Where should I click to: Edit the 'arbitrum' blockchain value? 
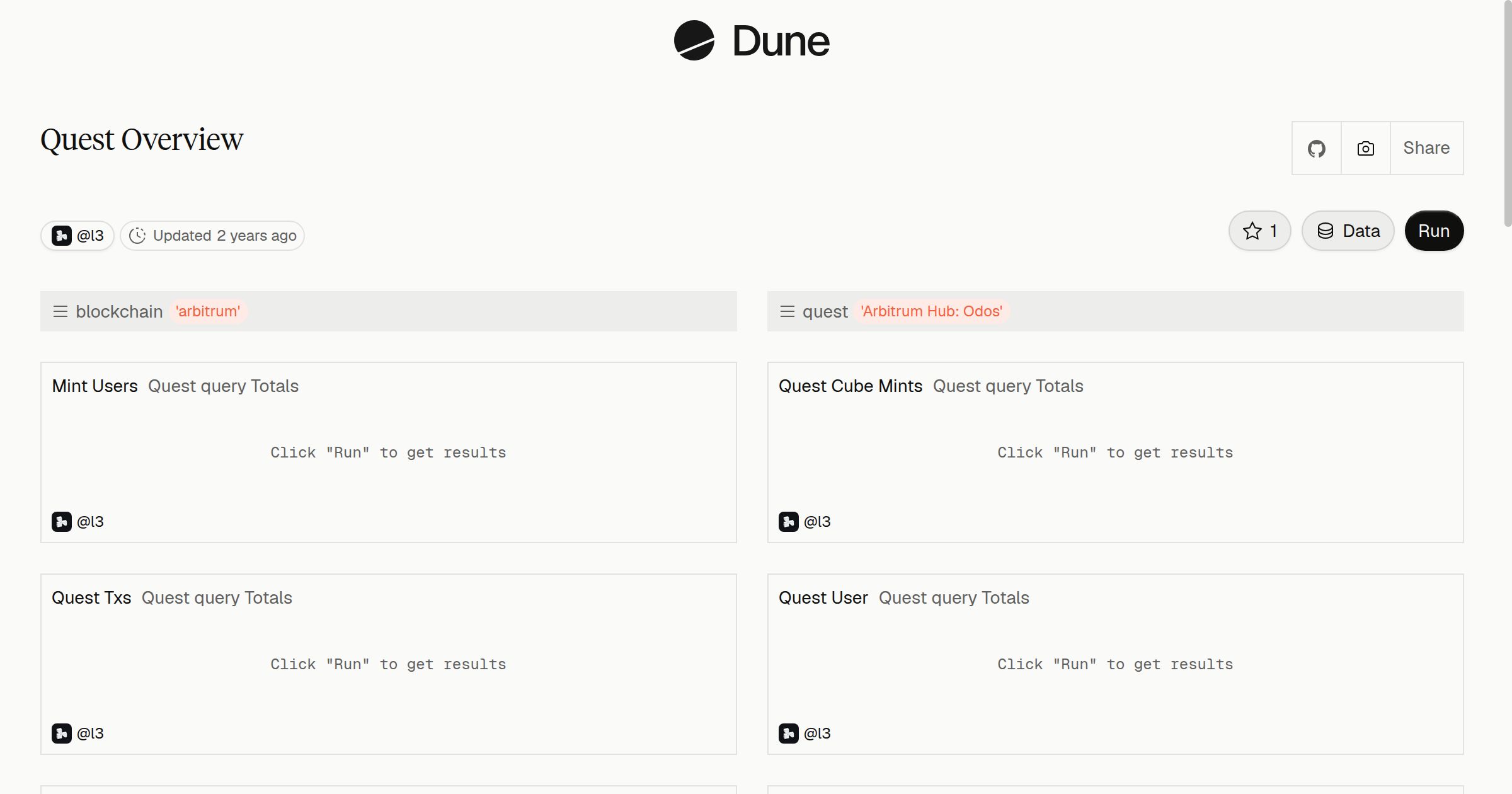[208, 311]
